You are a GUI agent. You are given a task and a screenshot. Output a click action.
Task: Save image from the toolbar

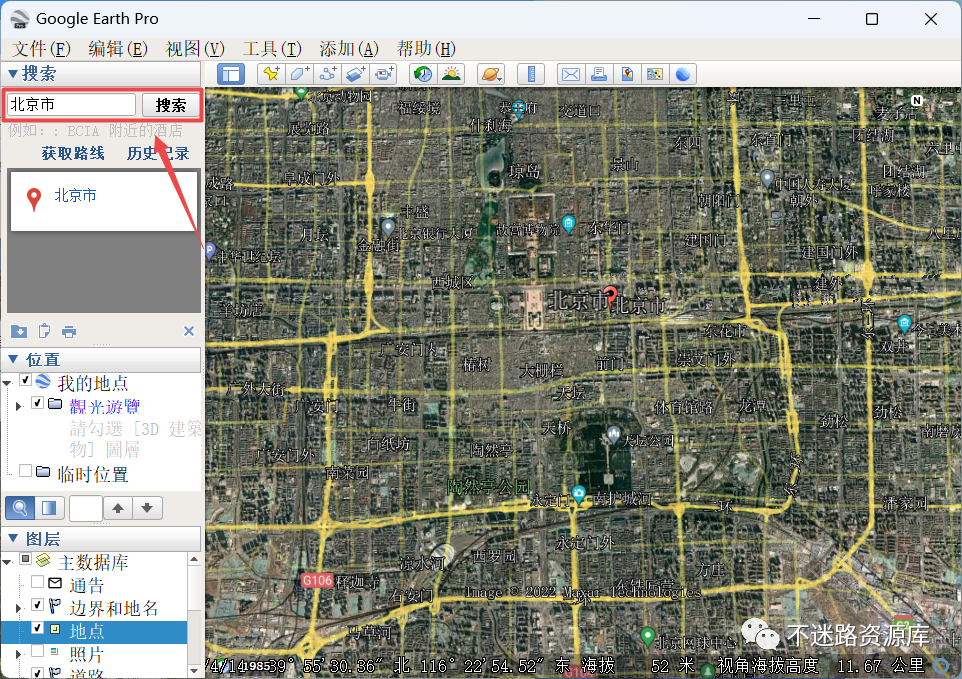[x=627, y=75]
